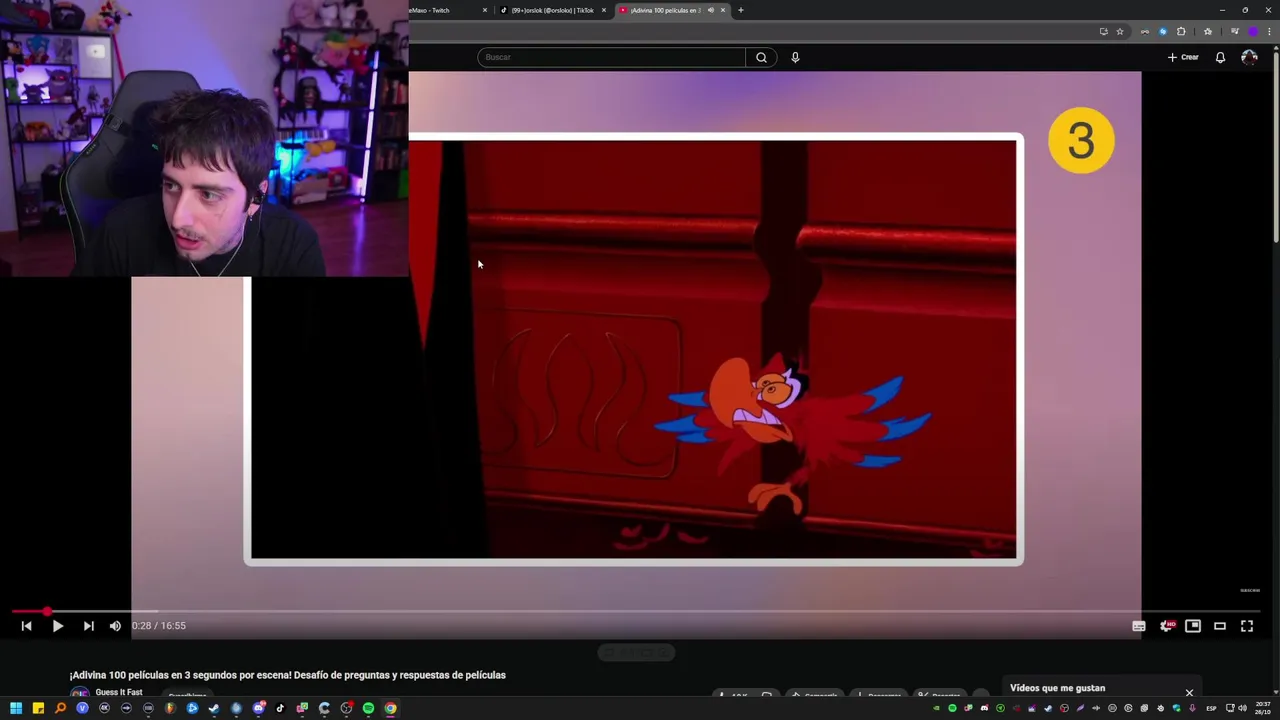The height and width of the screenshot is (720, 1280).
Task: Open Chrome profile purple avatar
Action: click(1253, 31)
